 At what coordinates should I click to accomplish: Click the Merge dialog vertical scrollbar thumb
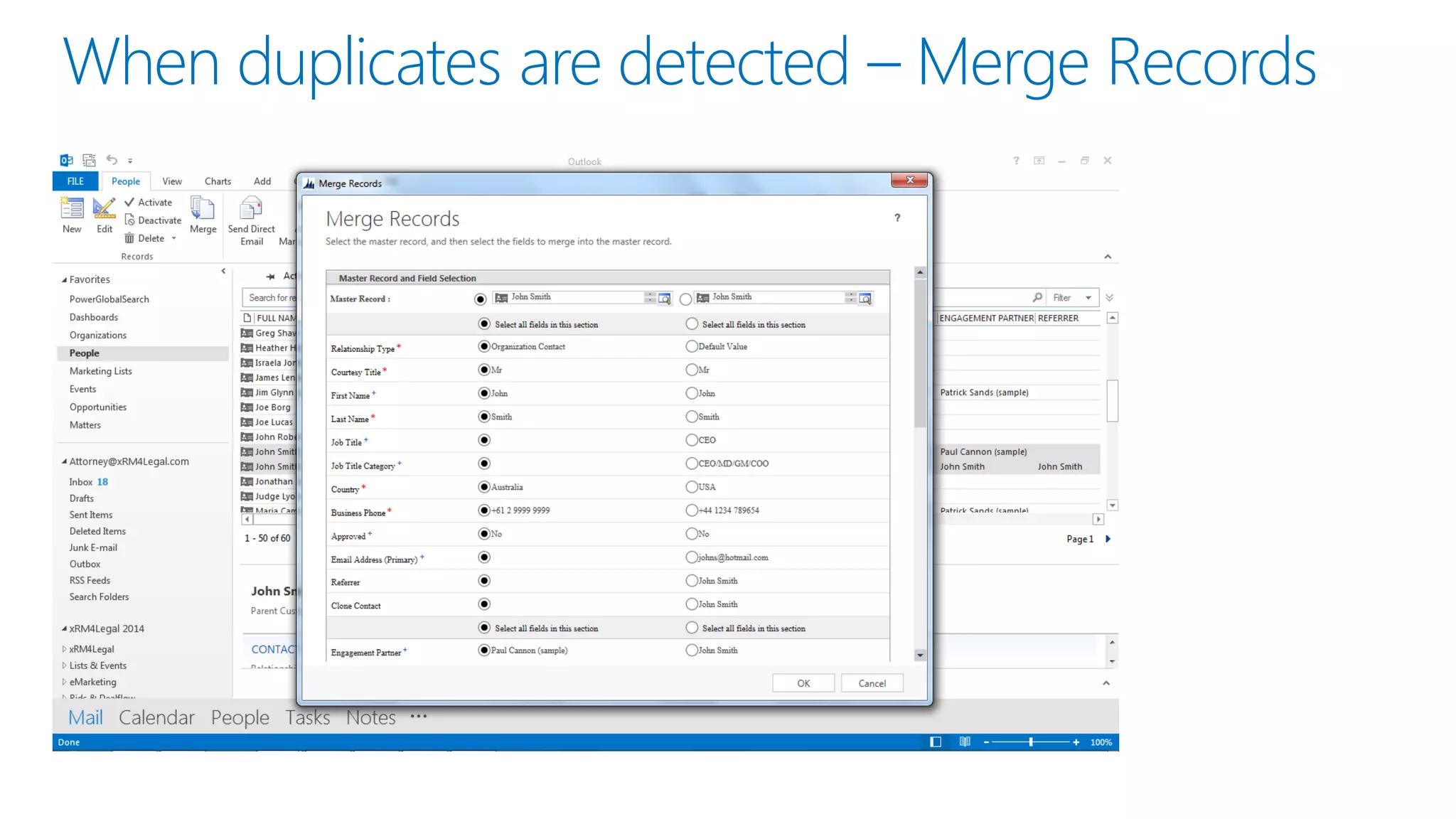tap(920, 354)
